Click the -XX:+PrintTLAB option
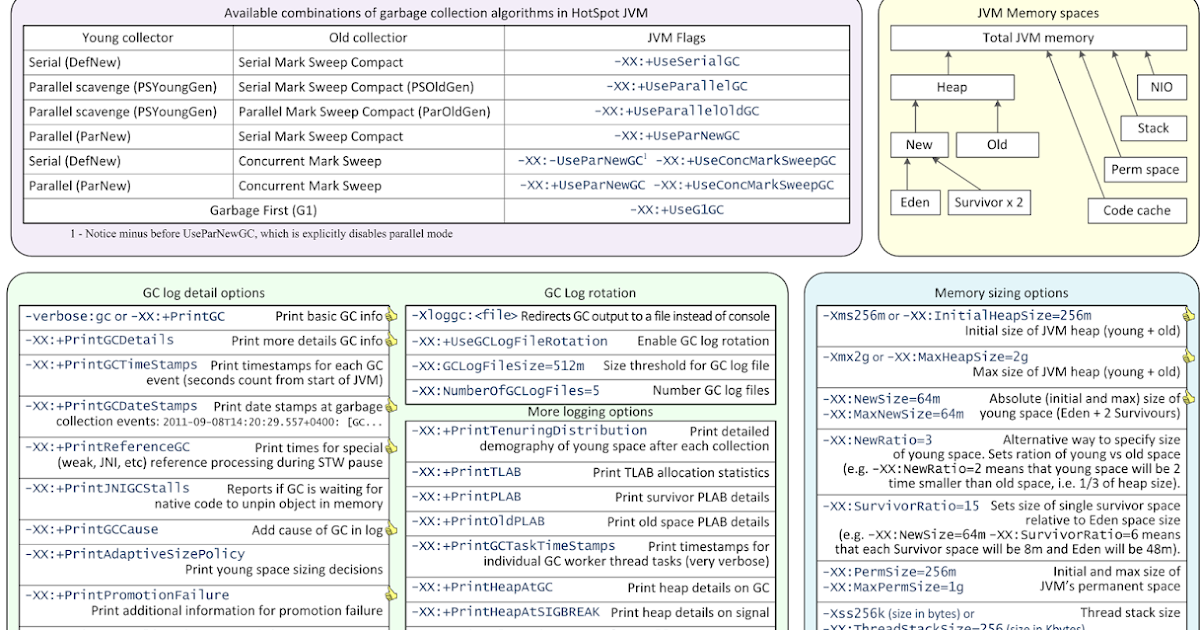This screenshot has width=1200, height=630. tap(466, 472)
